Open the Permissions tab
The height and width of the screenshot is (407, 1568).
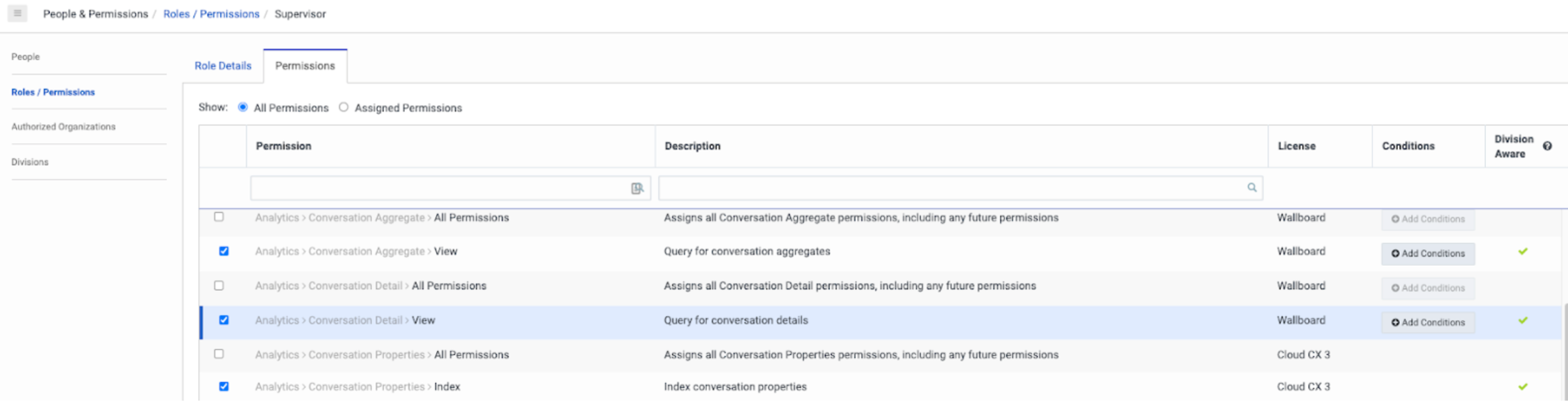click(305, 66)
